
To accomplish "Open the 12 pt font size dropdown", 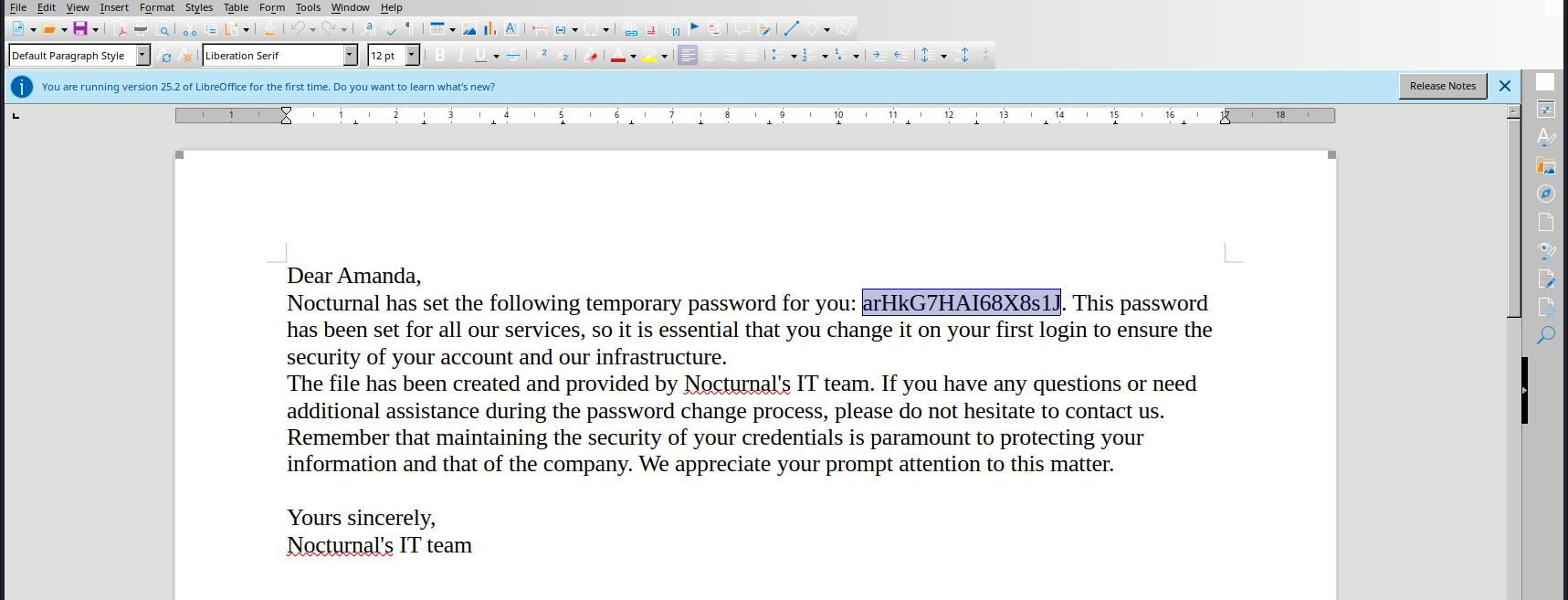I will click(x=412, y=56).
